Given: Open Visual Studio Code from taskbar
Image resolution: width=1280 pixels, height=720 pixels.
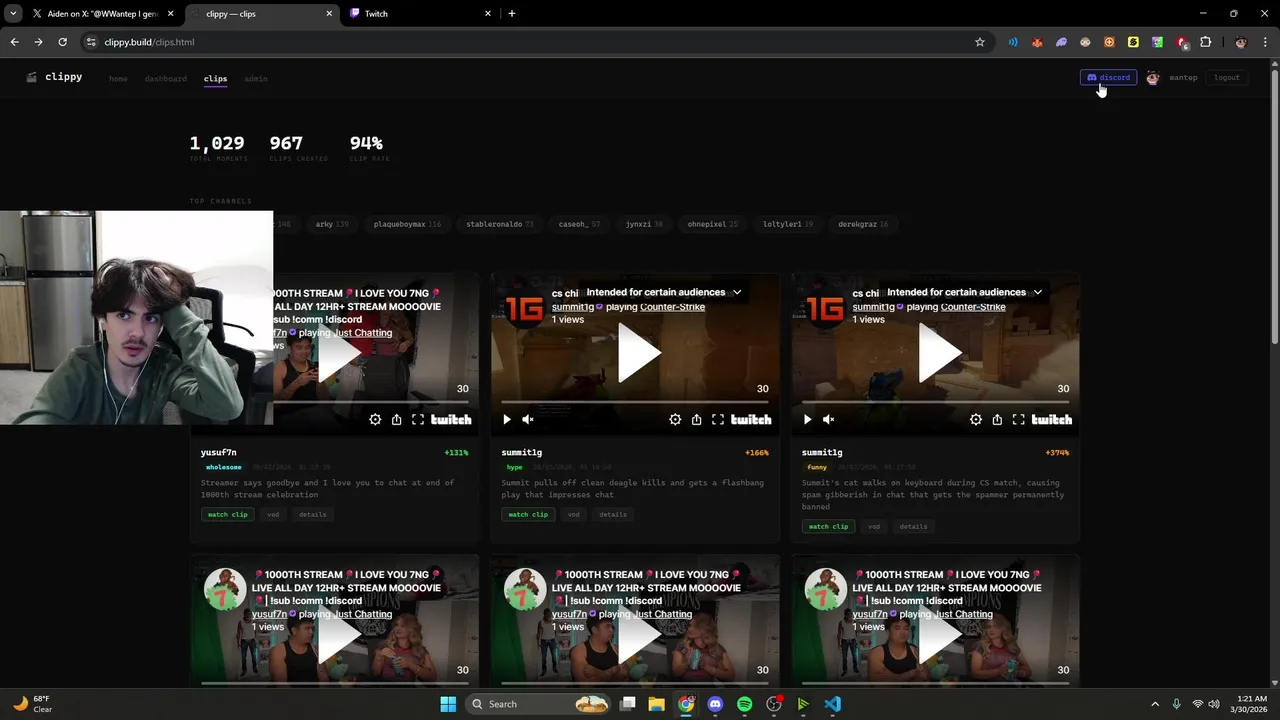Looking at the screenshot, I should click(x=832, y=704).
